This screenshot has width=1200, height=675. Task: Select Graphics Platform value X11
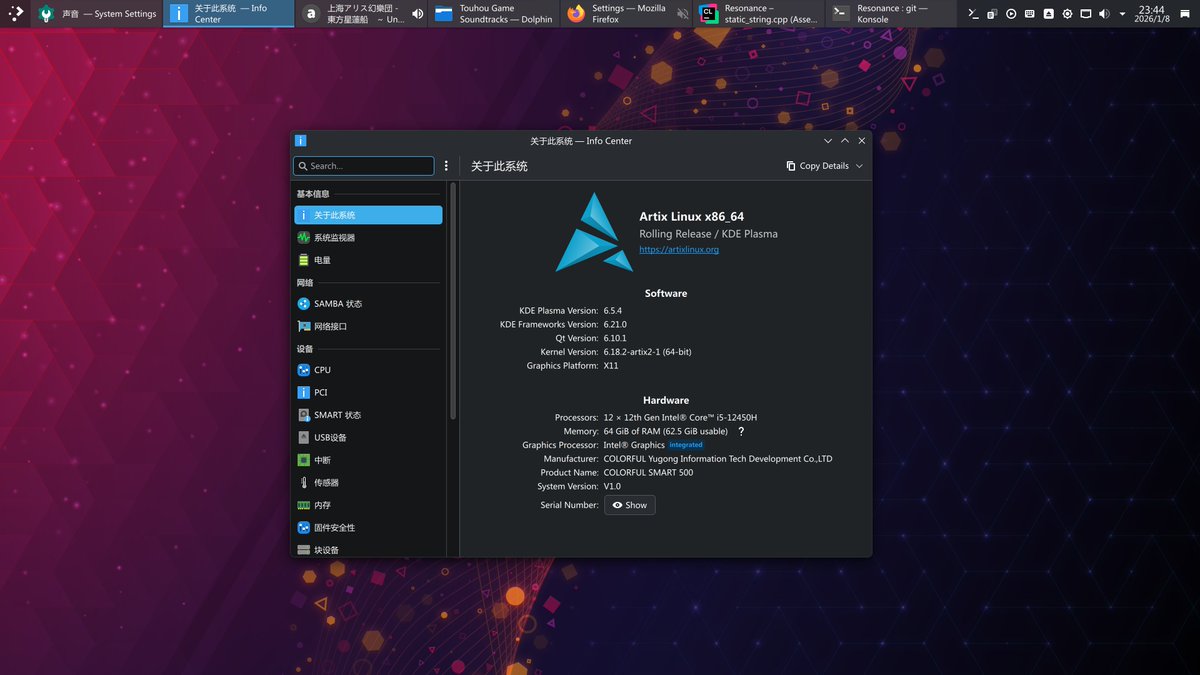point(611,366)
